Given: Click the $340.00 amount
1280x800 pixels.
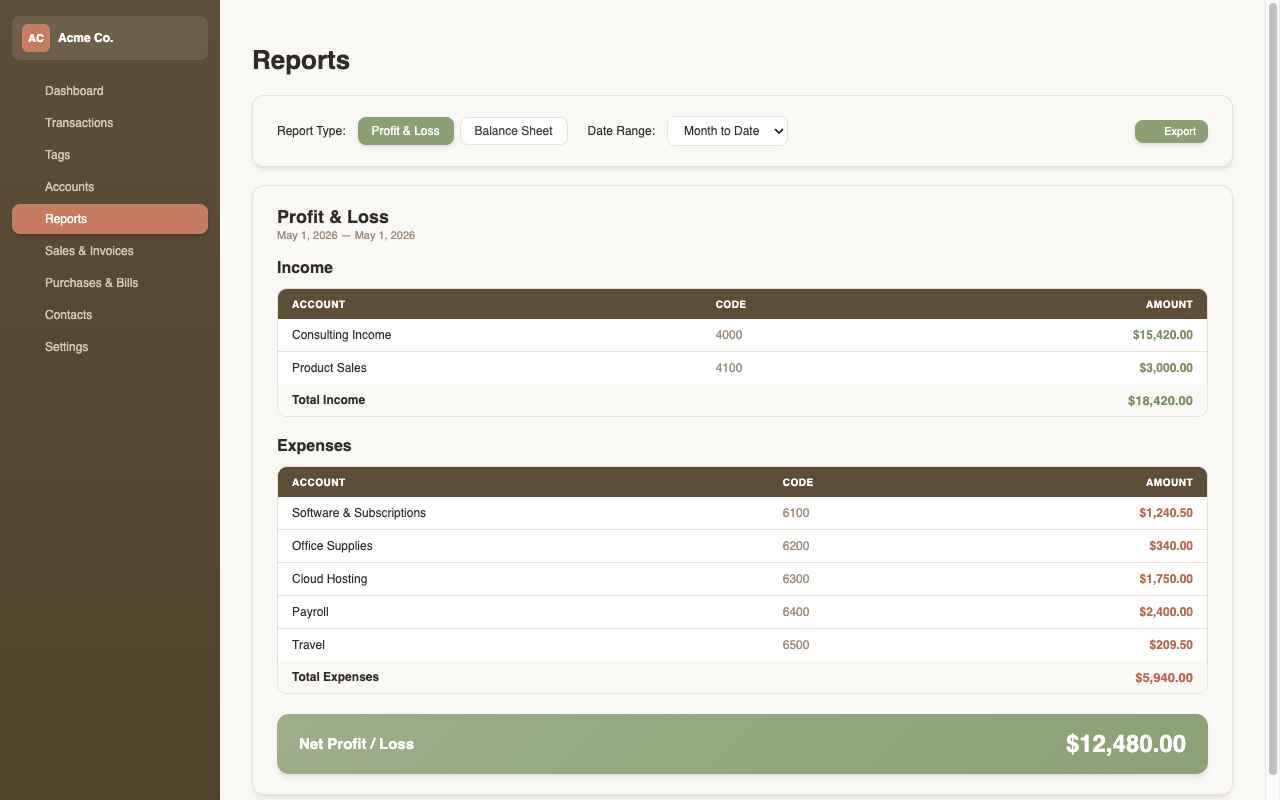Looking at the screenshot, I should coord(1171,546).
